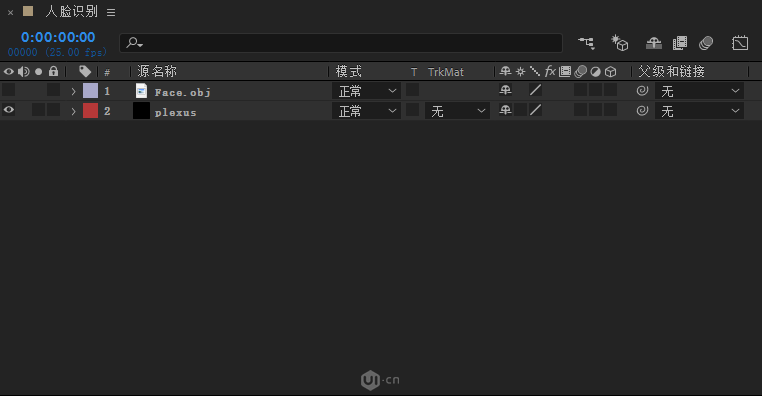Enable the Motion Blur toolbar icon
The height and width of the screenshot is (396, 762).
pyautogui.click(x=706, y=43)
